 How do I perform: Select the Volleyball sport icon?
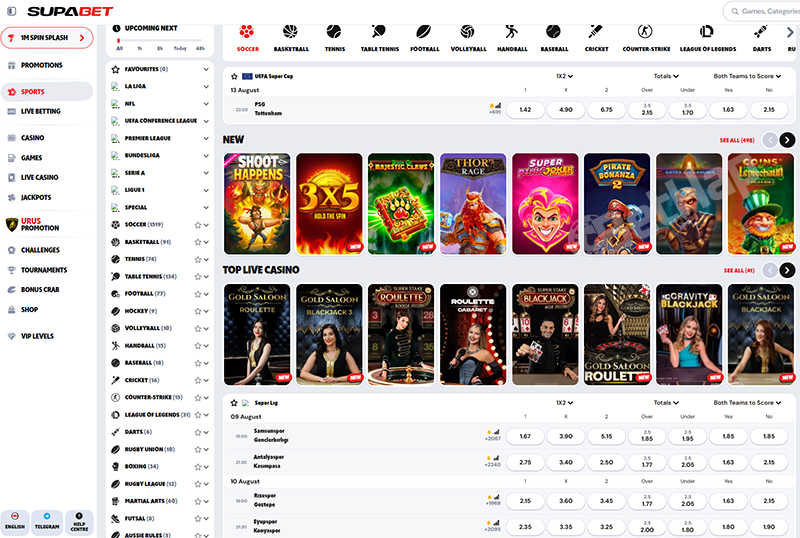468,32
